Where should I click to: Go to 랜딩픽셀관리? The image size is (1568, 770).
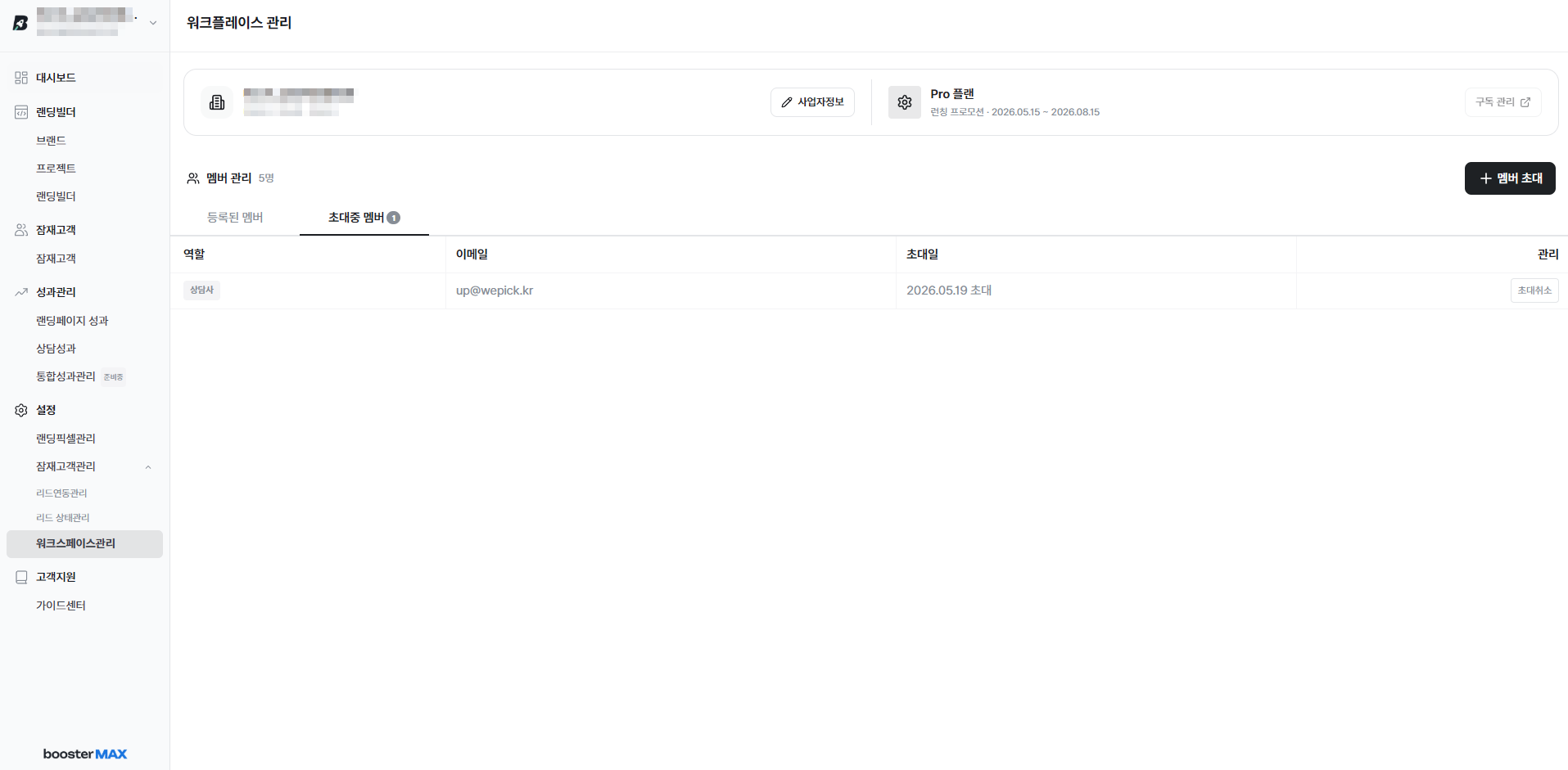(x=66, y=439)
